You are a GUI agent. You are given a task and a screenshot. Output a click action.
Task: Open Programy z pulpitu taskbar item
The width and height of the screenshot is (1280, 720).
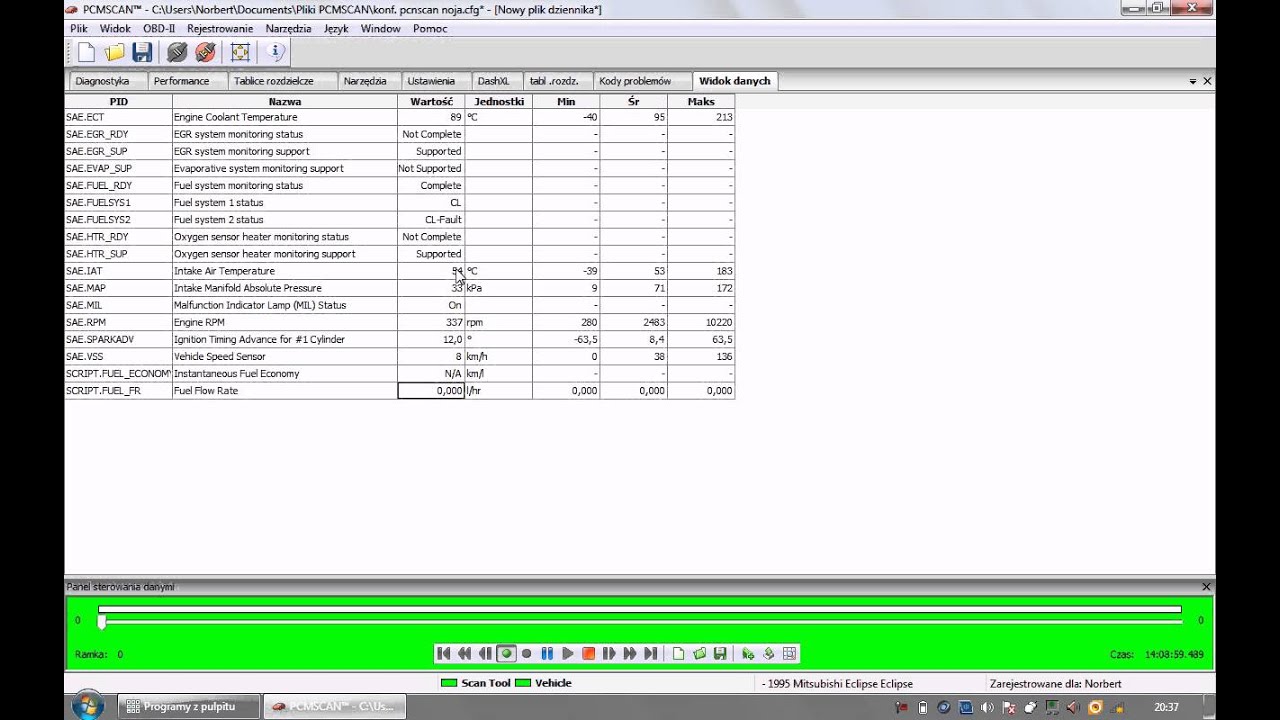coord(189,707)
